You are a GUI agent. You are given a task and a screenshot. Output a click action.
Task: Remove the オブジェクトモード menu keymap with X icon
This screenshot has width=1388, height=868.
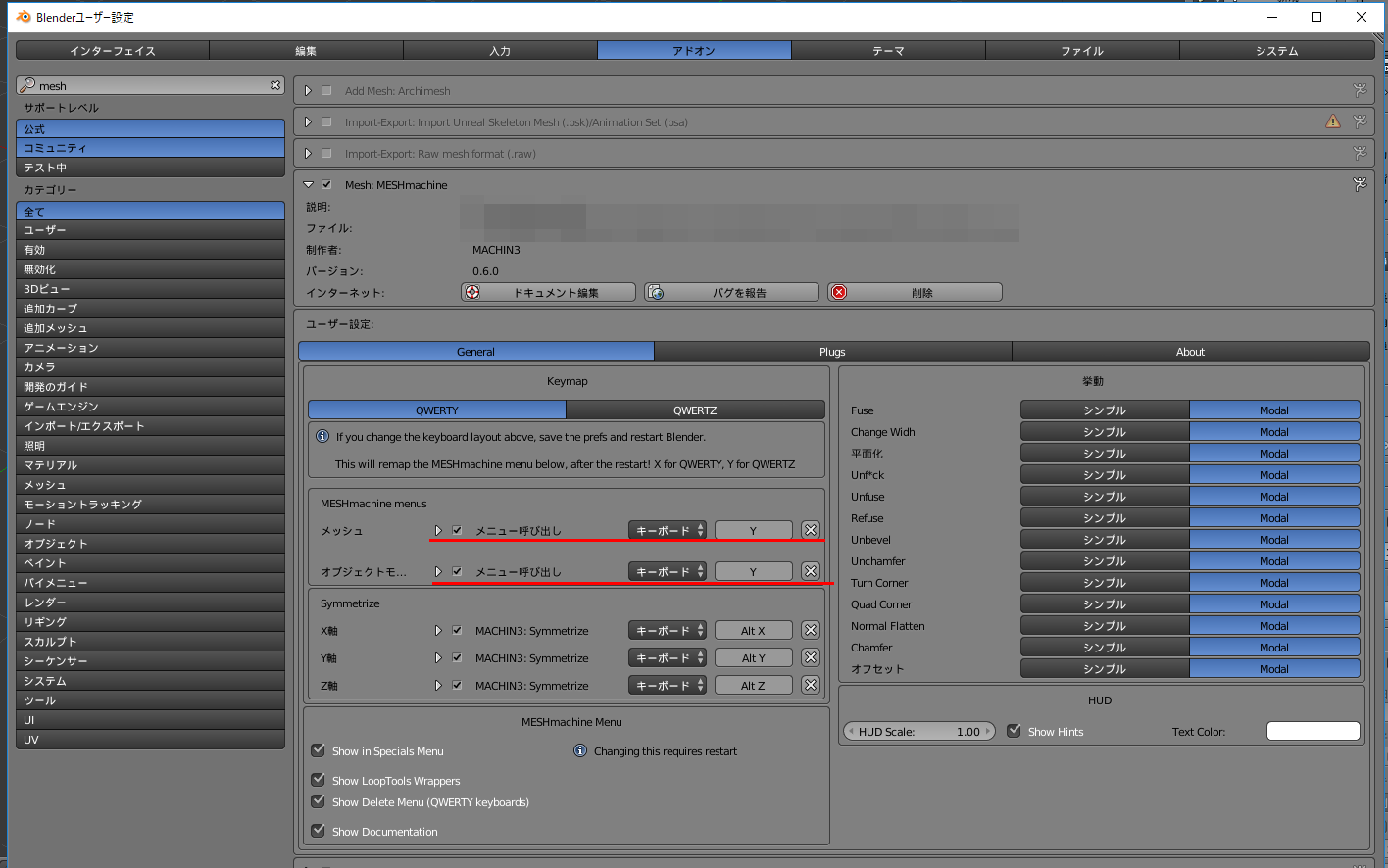click(811, 571)
